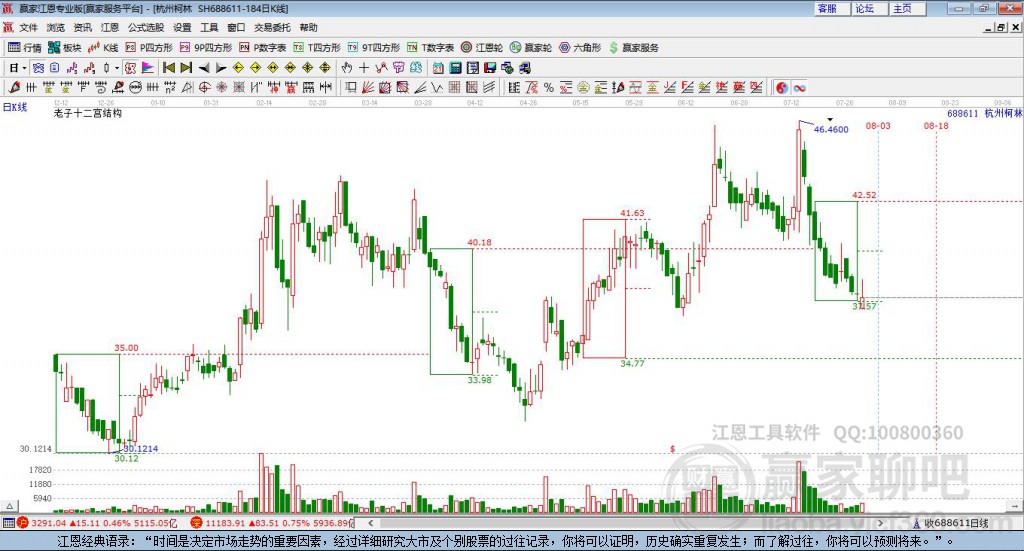The image size is (1024, 551).
Task: Click the 日K线 label
Action: (x=14, y=107)
